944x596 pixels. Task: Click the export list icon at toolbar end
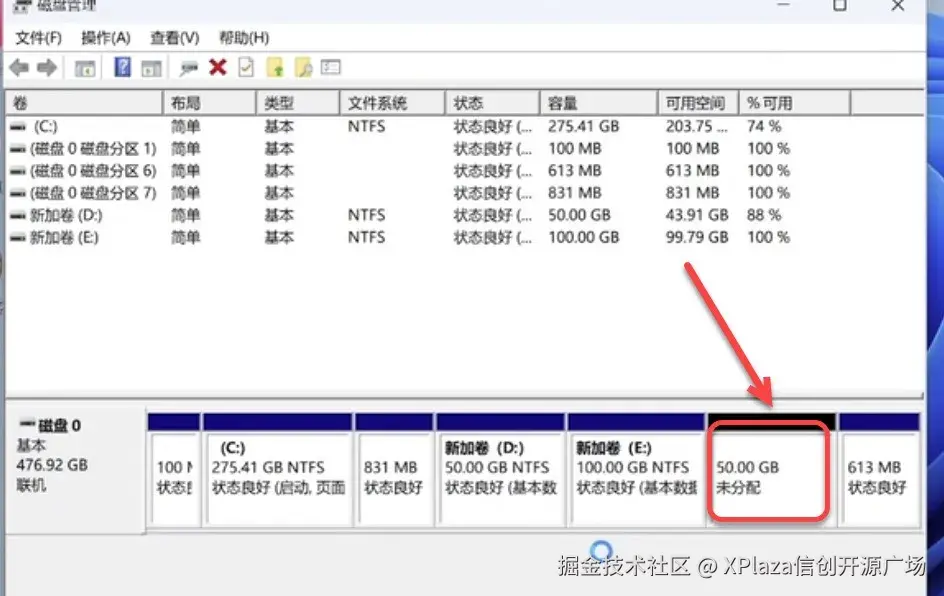coord(329,68)
